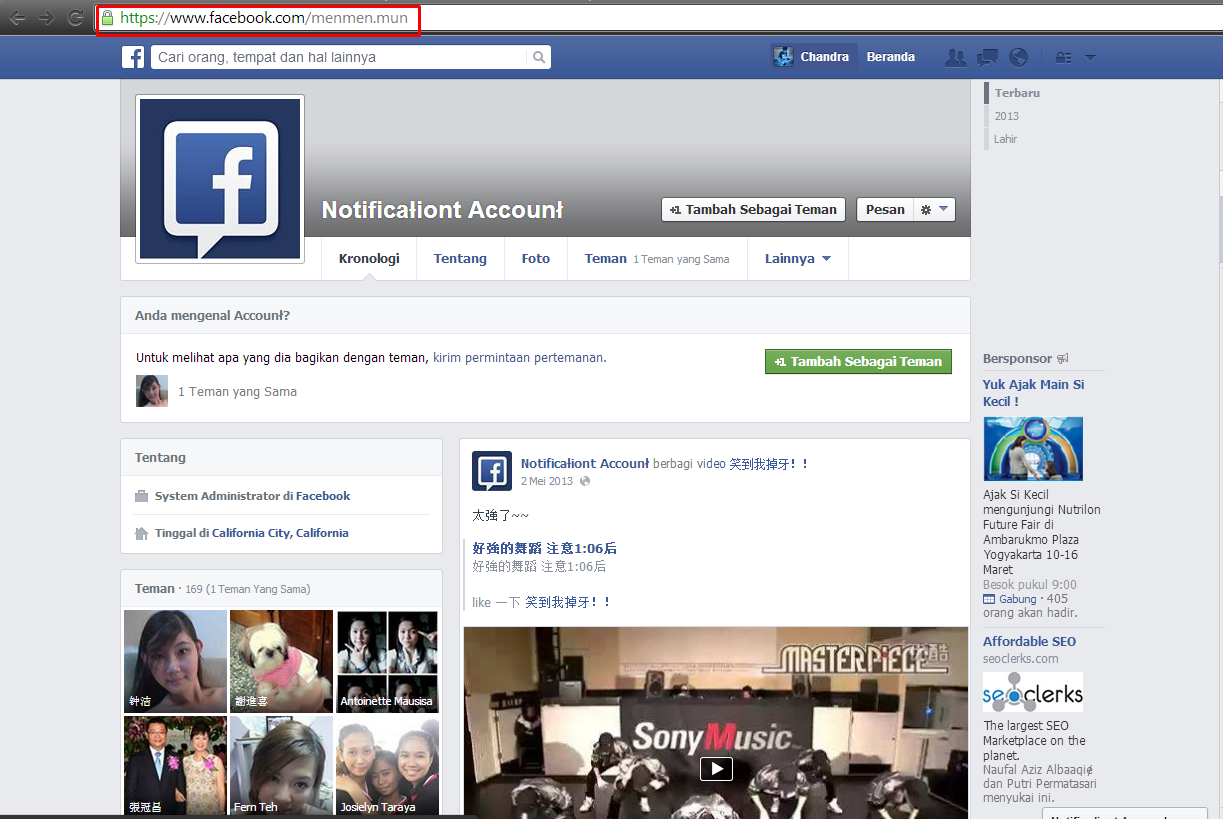The width and height of the screenshot is (1223, 819).
Task: Click the Facebook logo in top bar
Action: tap(133, 57)
